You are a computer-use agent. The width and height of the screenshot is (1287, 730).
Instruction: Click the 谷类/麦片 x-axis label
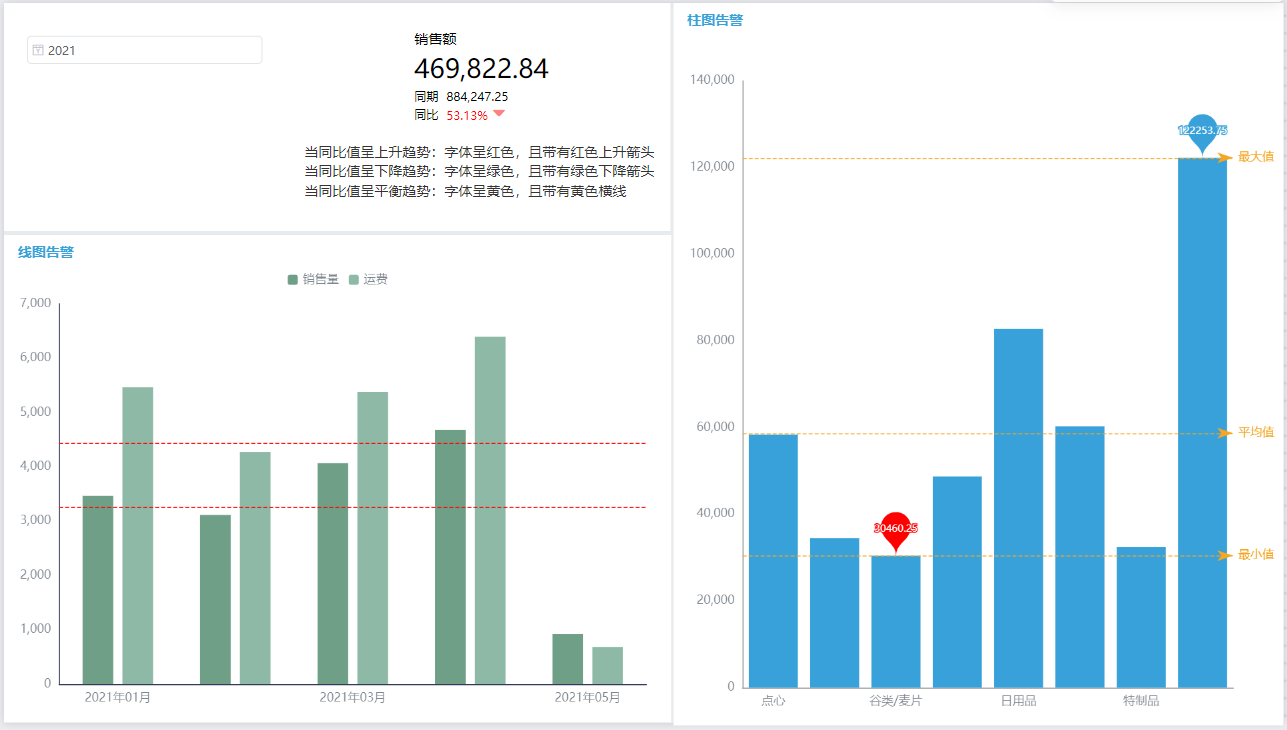[896, 701]
